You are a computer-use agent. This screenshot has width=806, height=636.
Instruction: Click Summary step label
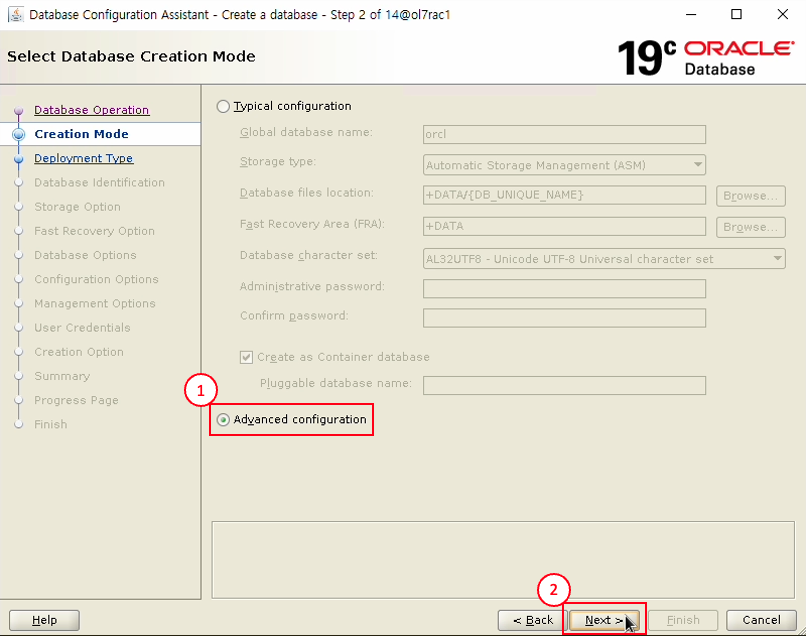point(62,376)
